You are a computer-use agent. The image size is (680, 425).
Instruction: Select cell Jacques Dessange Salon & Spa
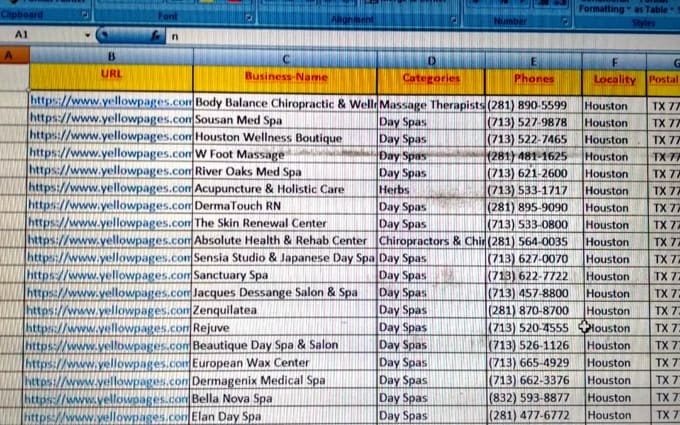tap(284, 293)
